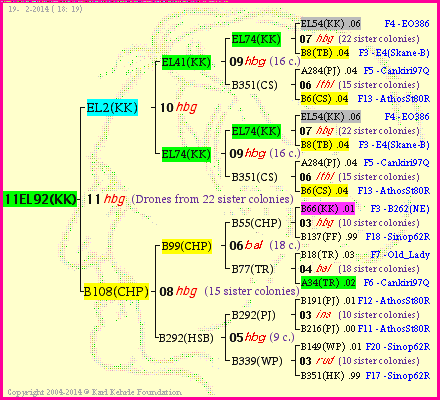Select the B339(WP) entry
Viewport: 440px width, 400px height.
coord(257,361)
